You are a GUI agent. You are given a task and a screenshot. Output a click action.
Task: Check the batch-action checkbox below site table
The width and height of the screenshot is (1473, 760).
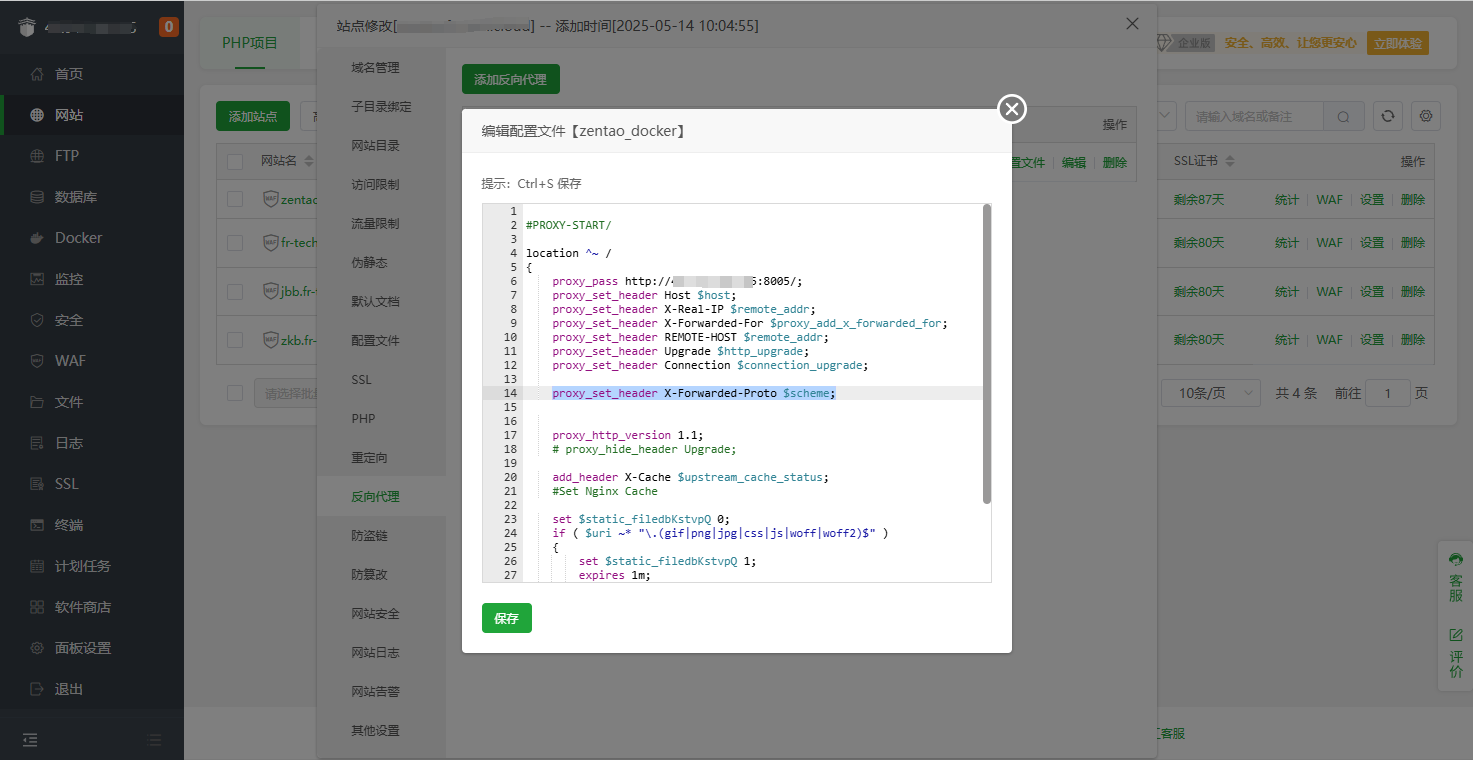235,393
